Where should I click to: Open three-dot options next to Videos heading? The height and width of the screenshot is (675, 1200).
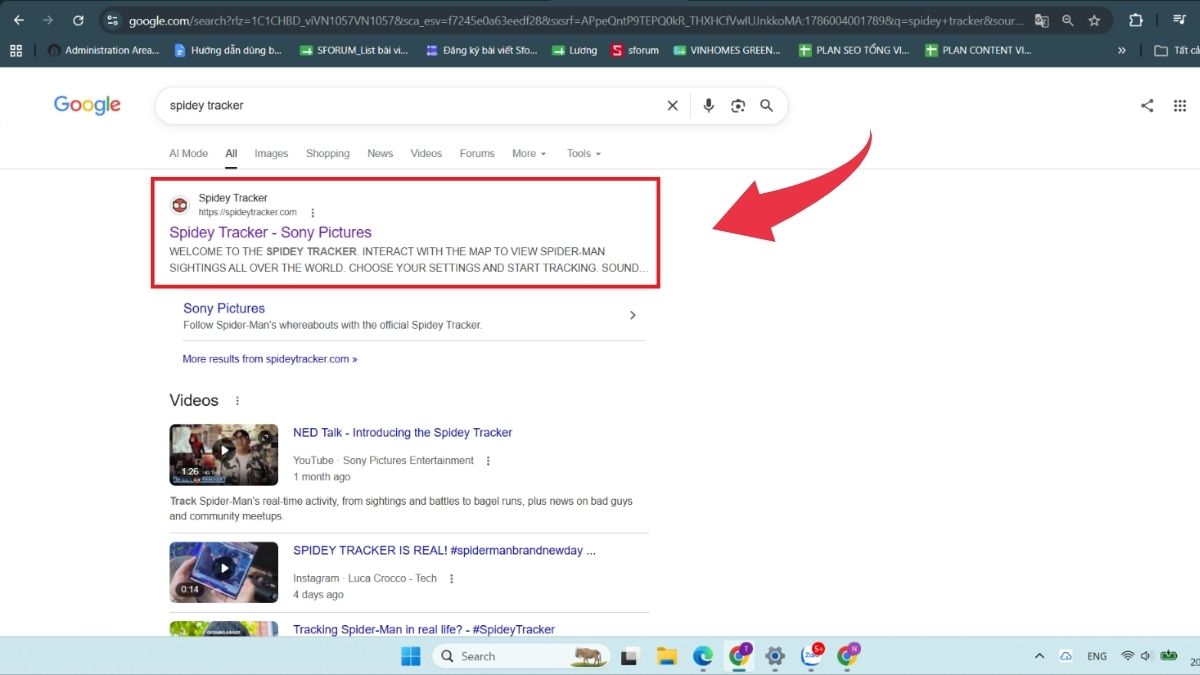[x=237, y=401]
